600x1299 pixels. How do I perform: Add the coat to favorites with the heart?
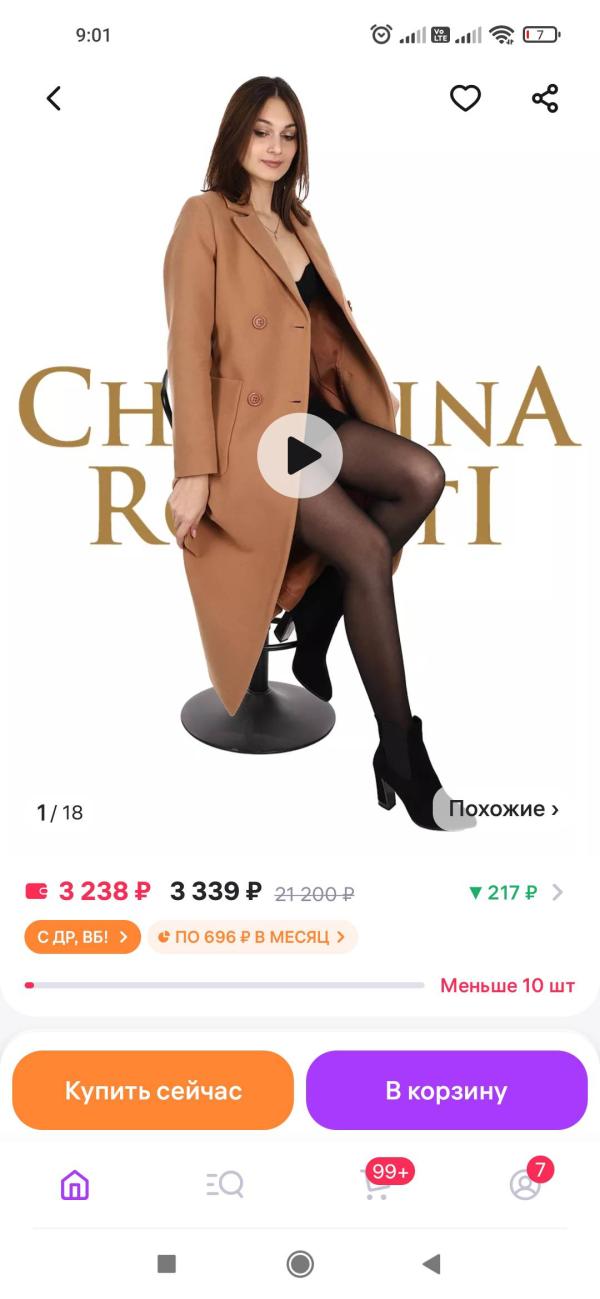pos(465,98)
